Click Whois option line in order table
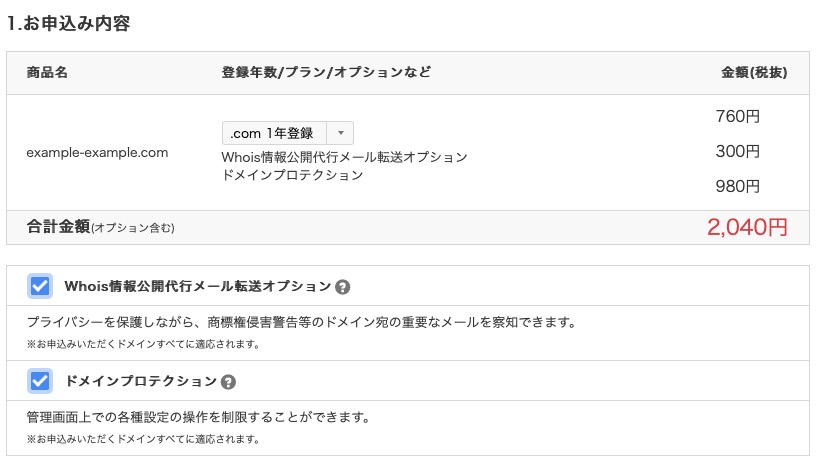Screen dimensions: 819x470 tap(344, 157)
